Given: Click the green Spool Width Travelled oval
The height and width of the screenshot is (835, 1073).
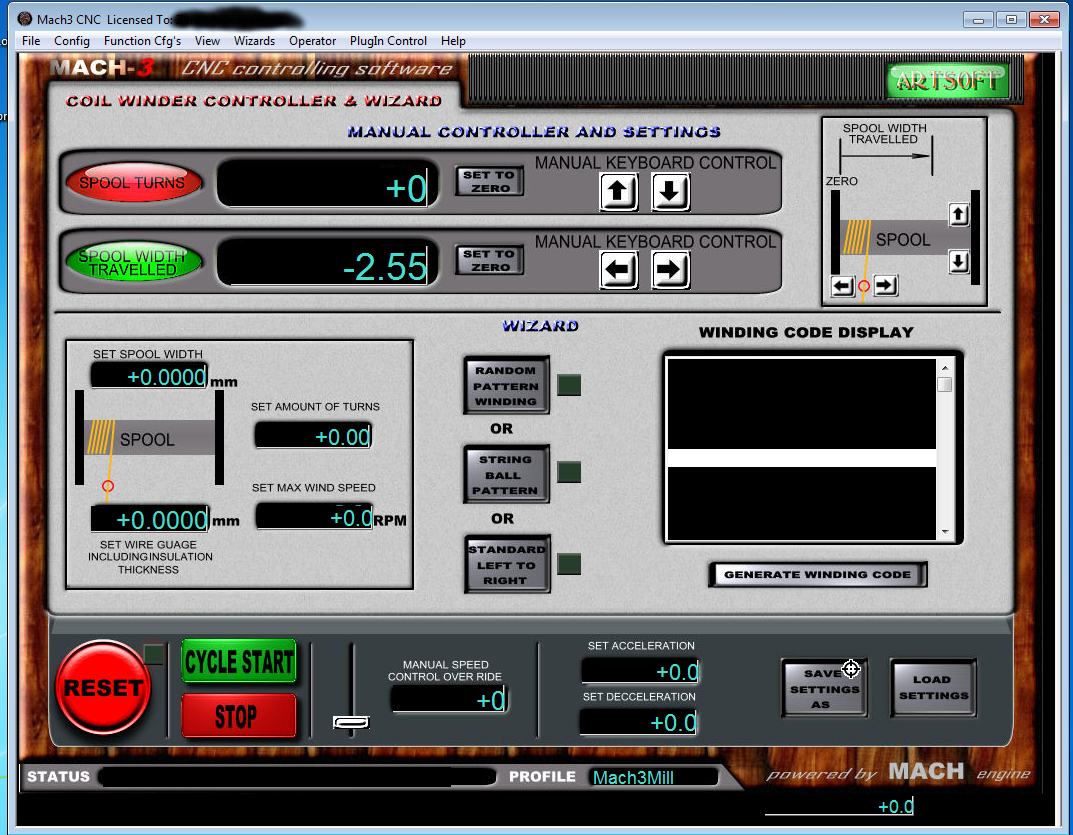Looking at the screenshot, I should coord(133,261).
